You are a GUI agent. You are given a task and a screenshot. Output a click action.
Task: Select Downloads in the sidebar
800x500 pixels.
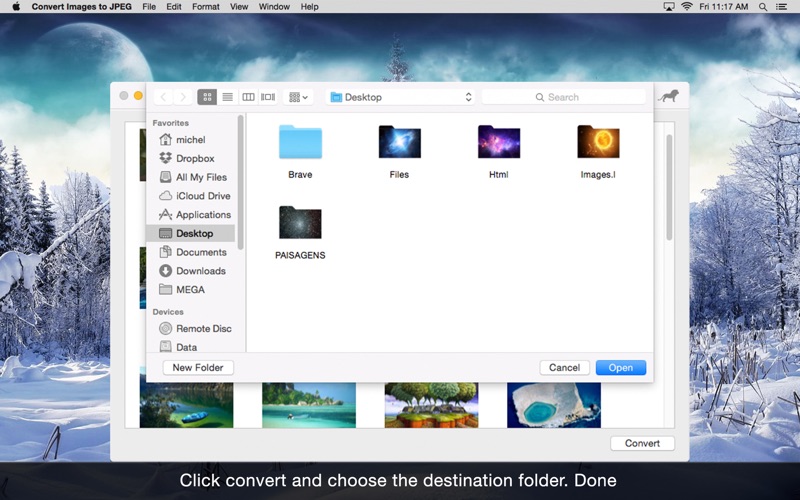[x=191, y=270]
